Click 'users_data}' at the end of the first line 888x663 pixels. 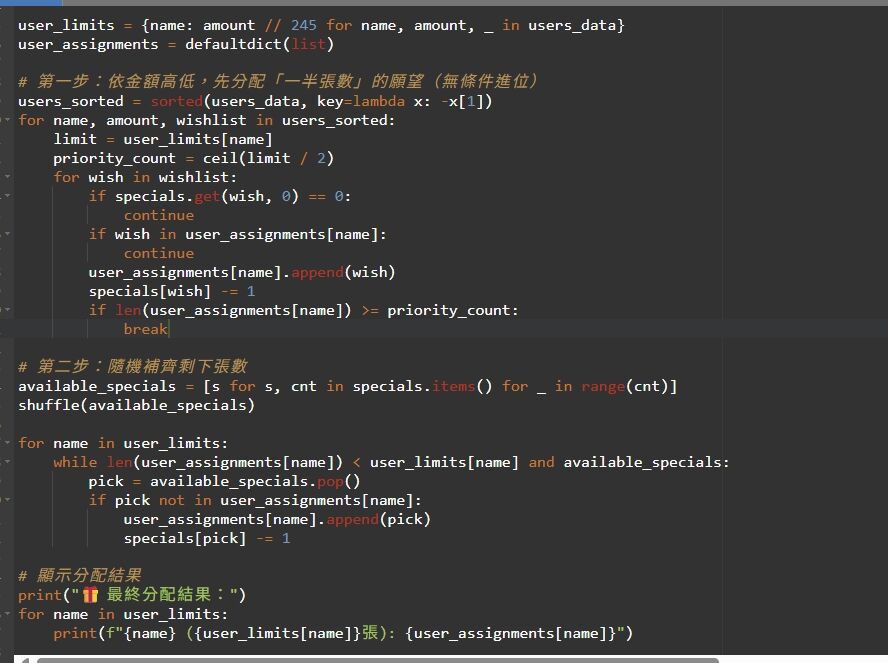[x=576, y=25]
